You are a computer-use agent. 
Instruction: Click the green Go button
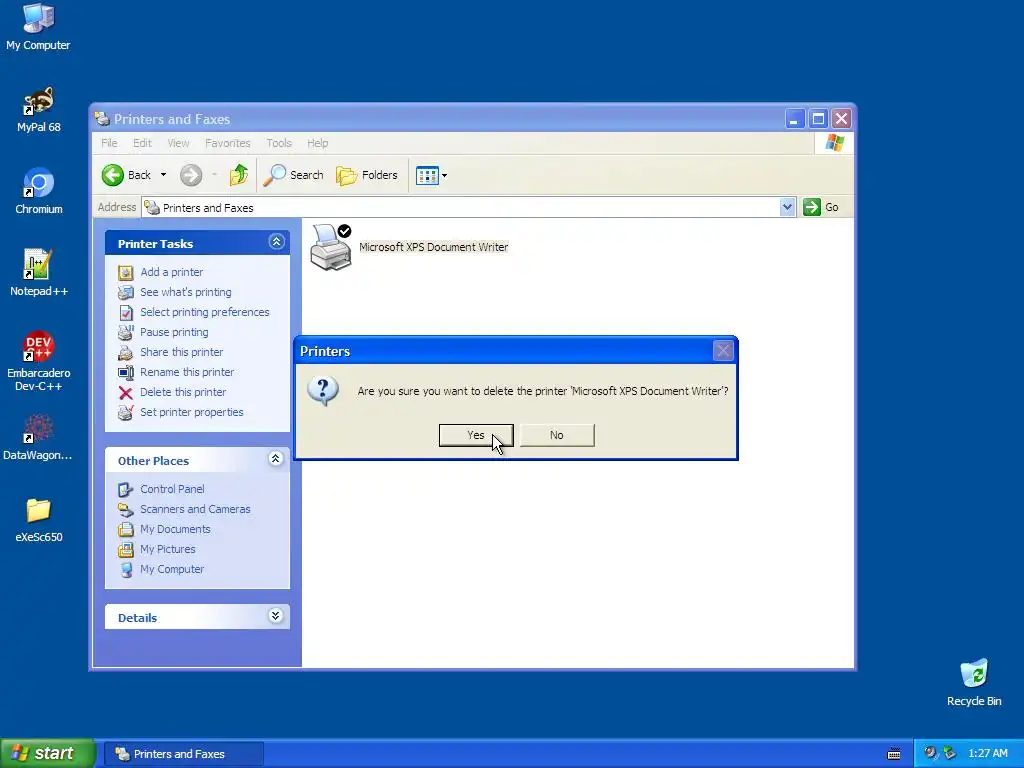click(x=821, y=207)
